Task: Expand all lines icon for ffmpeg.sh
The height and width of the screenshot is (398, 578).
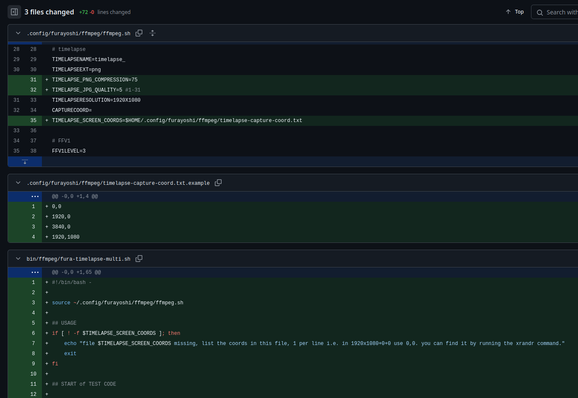Action: point(152,33)
